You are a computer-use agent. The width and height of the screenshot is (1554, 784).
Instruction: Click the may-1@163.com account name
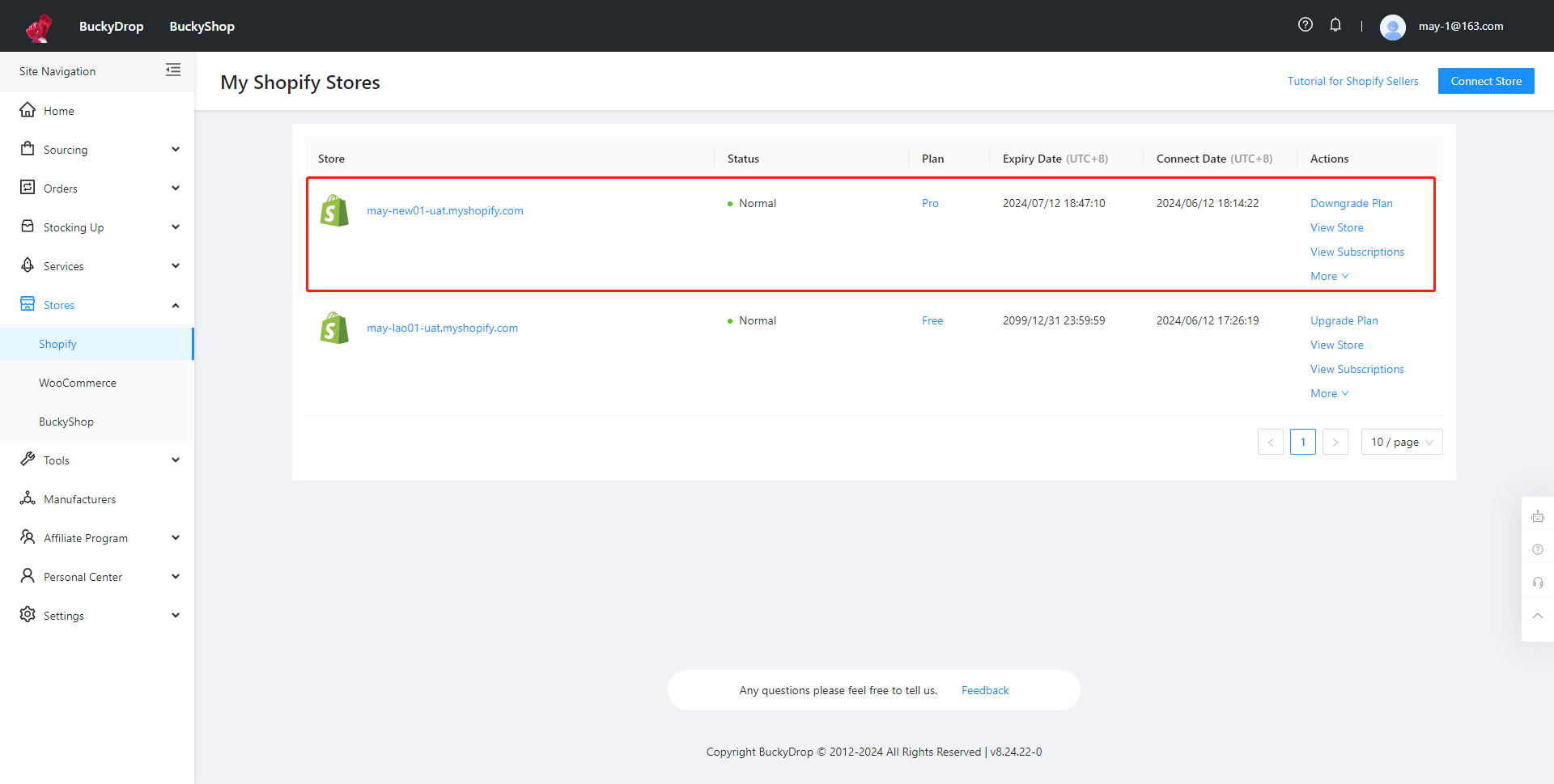[x=1461, y=26]
